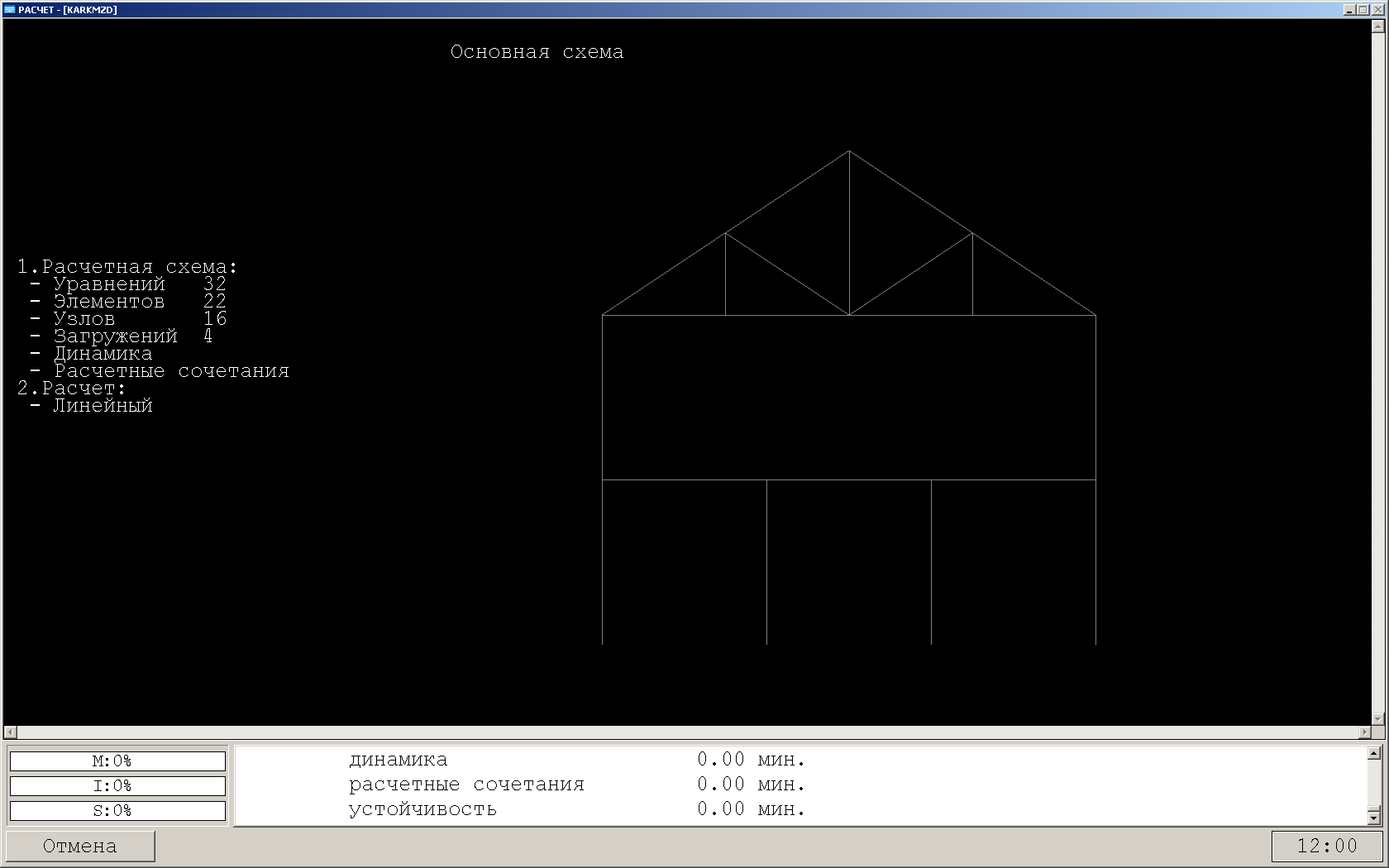Viewport: 1389px width, 868px height.
Task: Click the 'расчетные сочетания' log row
Action: click(577, 785)
